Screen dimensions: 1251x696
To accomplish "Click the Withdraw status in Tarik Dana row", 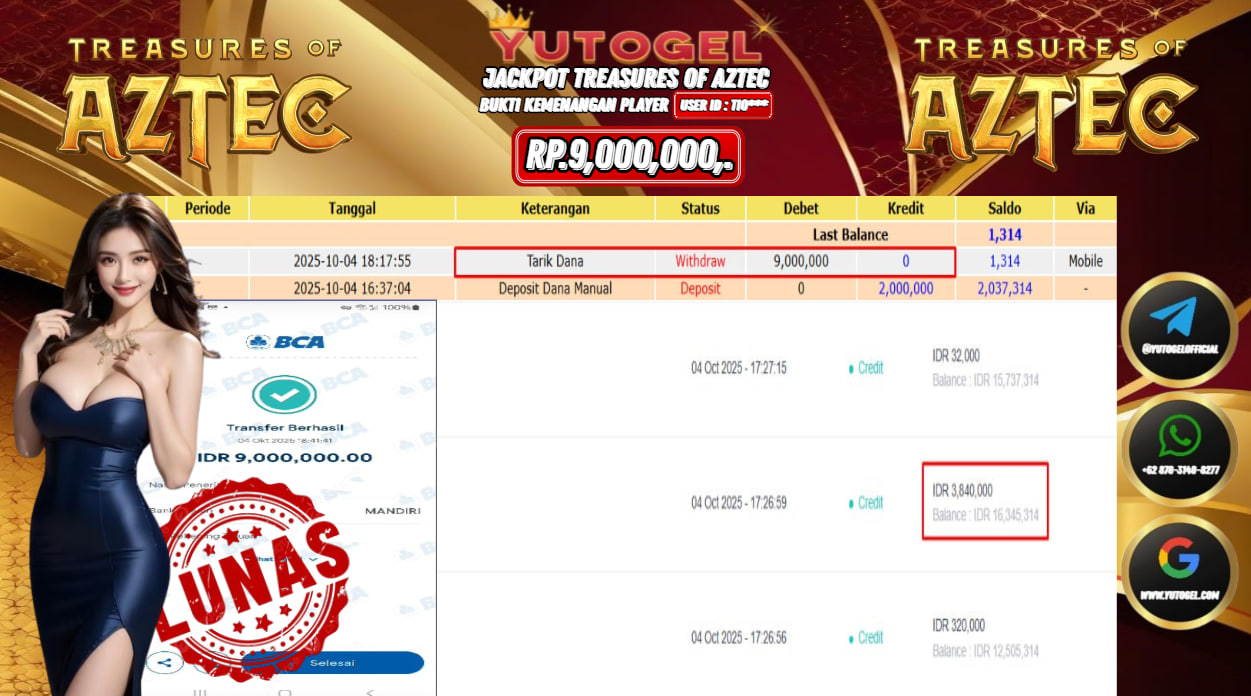I will [700, 261].
